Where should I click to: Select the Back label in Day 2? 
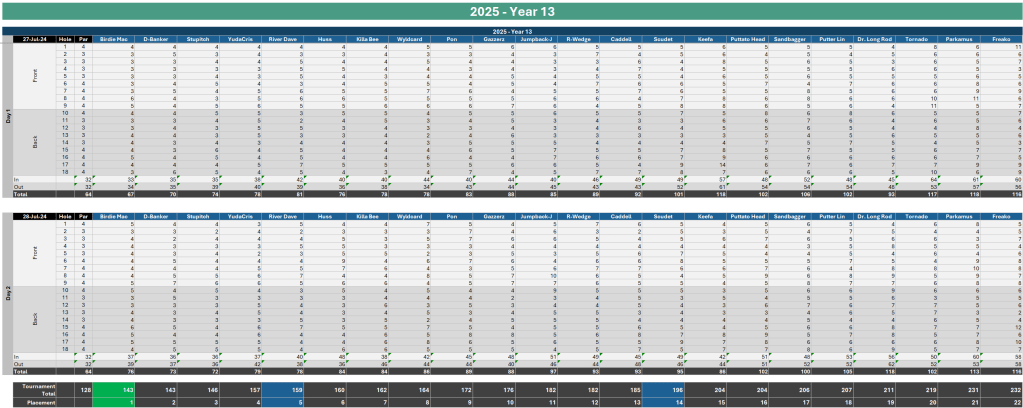[34, 318]
